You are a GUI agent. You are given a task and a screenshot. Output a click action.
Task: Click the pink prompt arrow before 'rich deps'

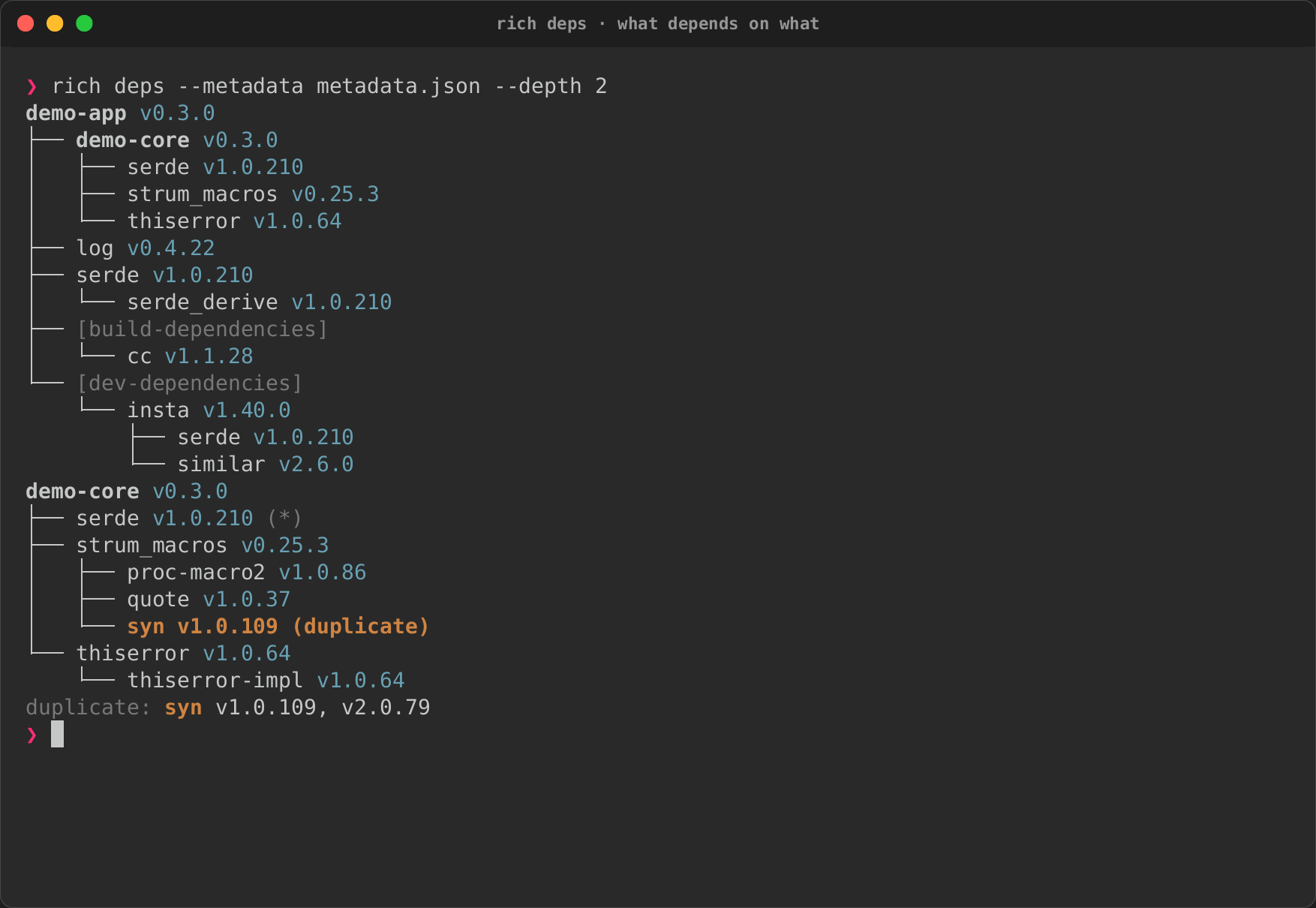click(32, 86)
